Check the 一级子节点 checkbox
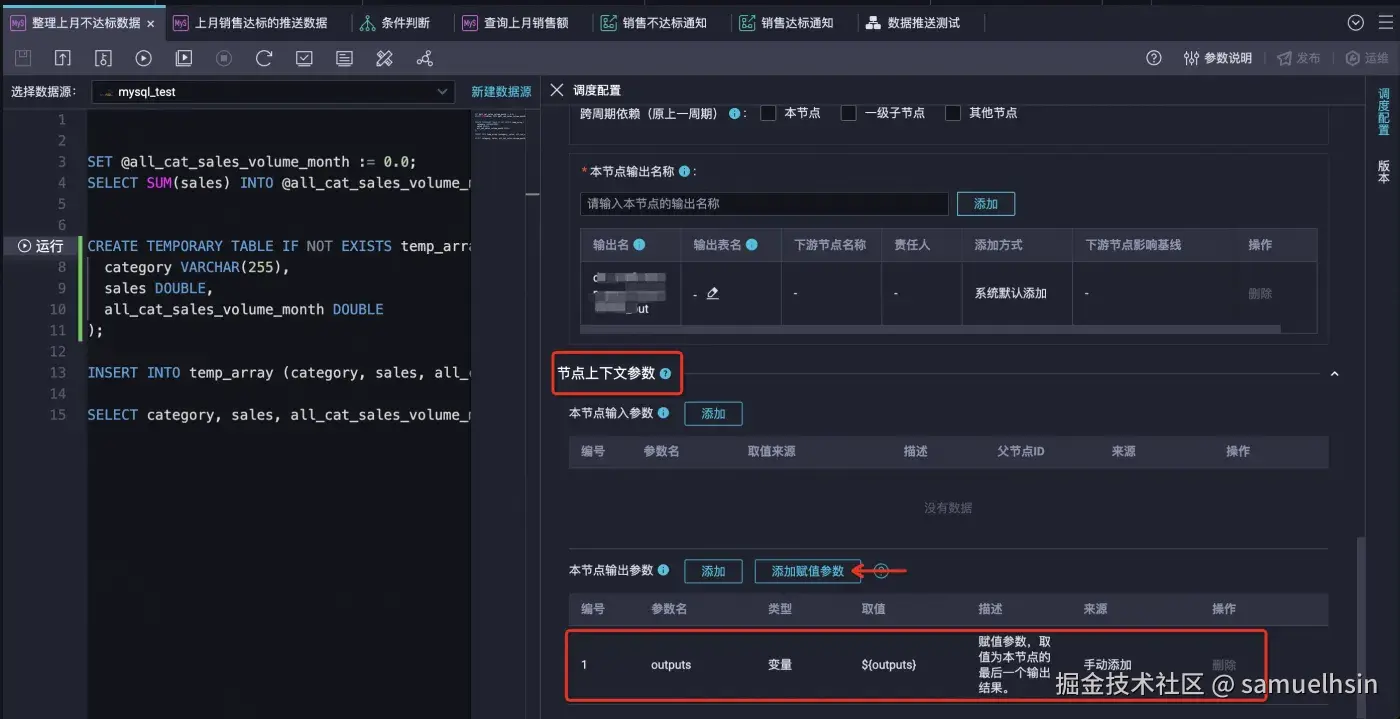This screenshot has width=1400, height=719. point(848,113)
